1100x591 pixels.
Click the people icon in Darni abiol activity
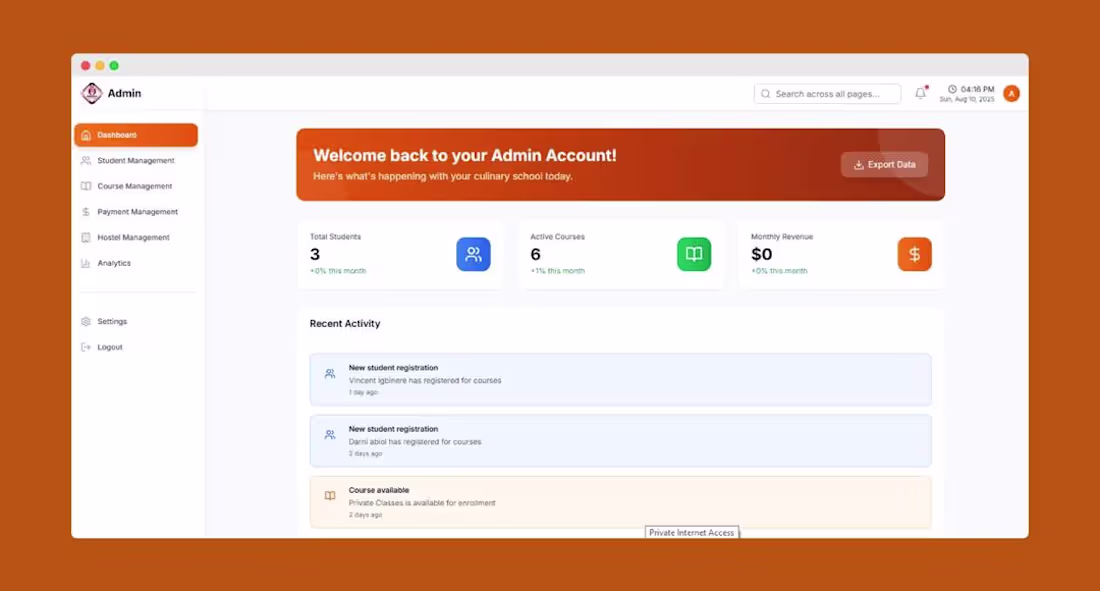click(330, 435)
